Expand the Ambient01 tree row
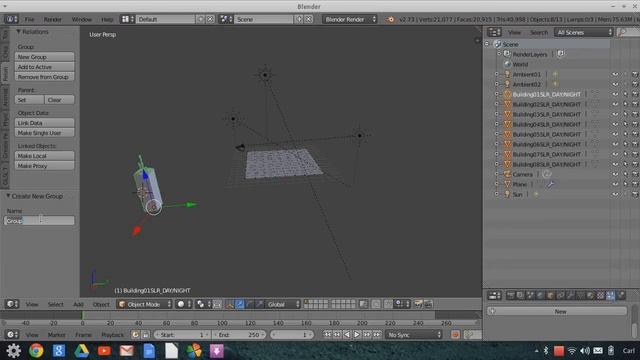The width and height of the screenshot is (640, 360). (x=497, y=74)
